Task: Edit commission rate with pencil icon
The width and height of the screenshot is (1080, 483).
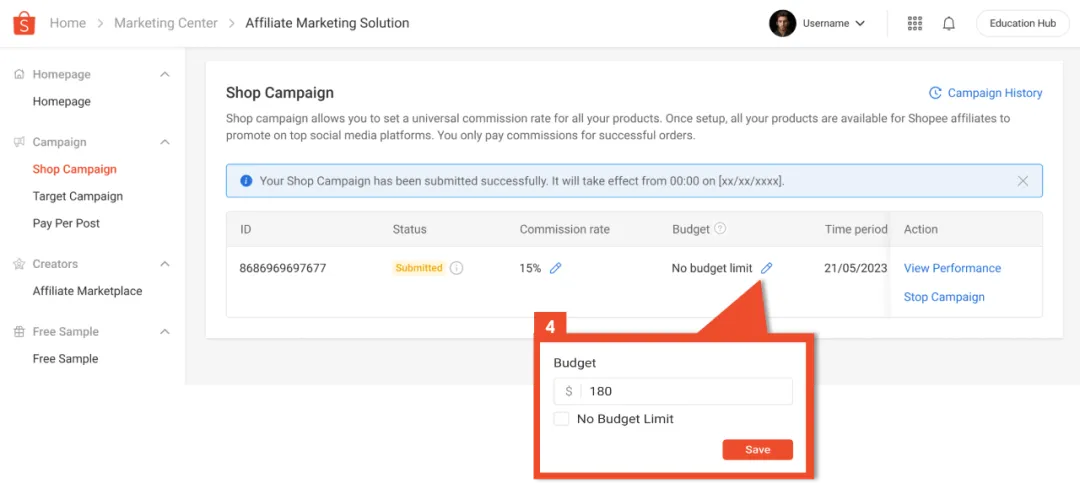Action: pyautogui.click(x=556, y=269)
